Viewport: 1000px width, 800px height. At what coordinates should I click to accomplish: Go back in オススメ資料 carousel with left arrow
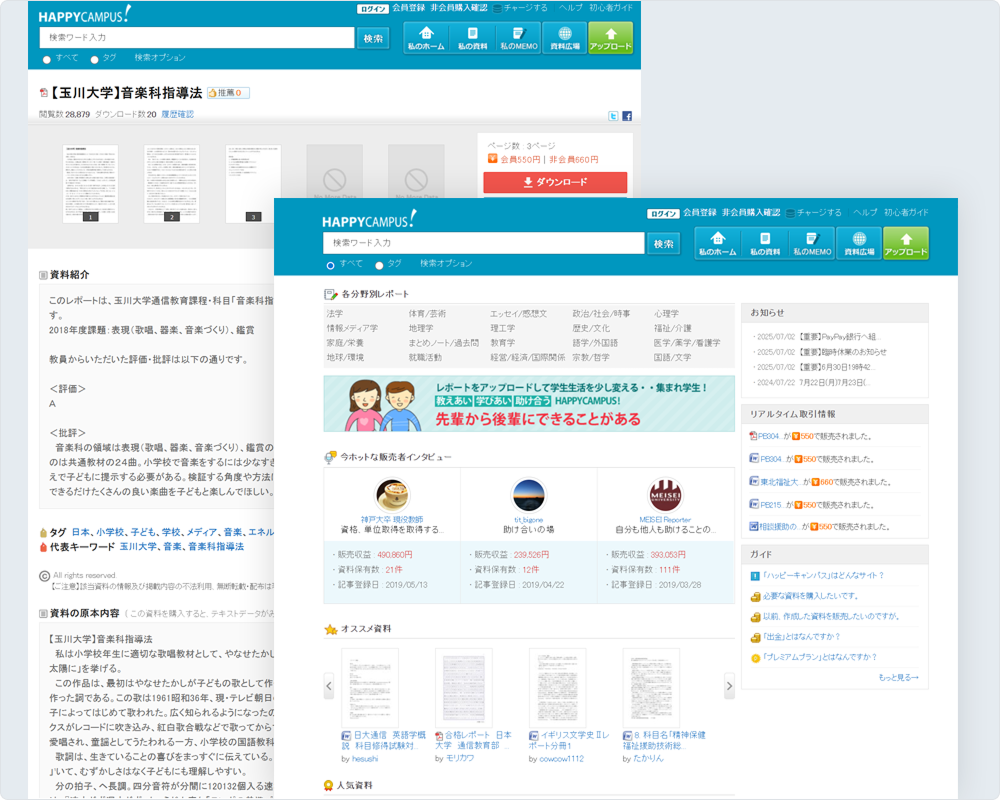coord(329,686)
